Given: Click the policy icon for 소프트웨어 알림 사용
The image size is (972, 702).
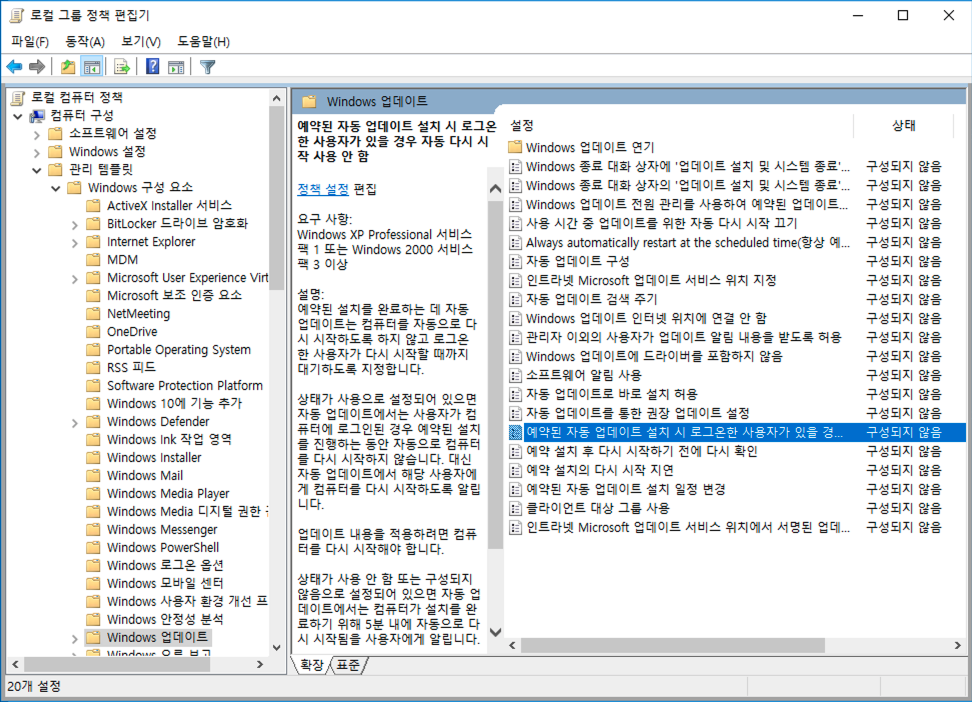Looking at the screenshot, I should (515, 375).
